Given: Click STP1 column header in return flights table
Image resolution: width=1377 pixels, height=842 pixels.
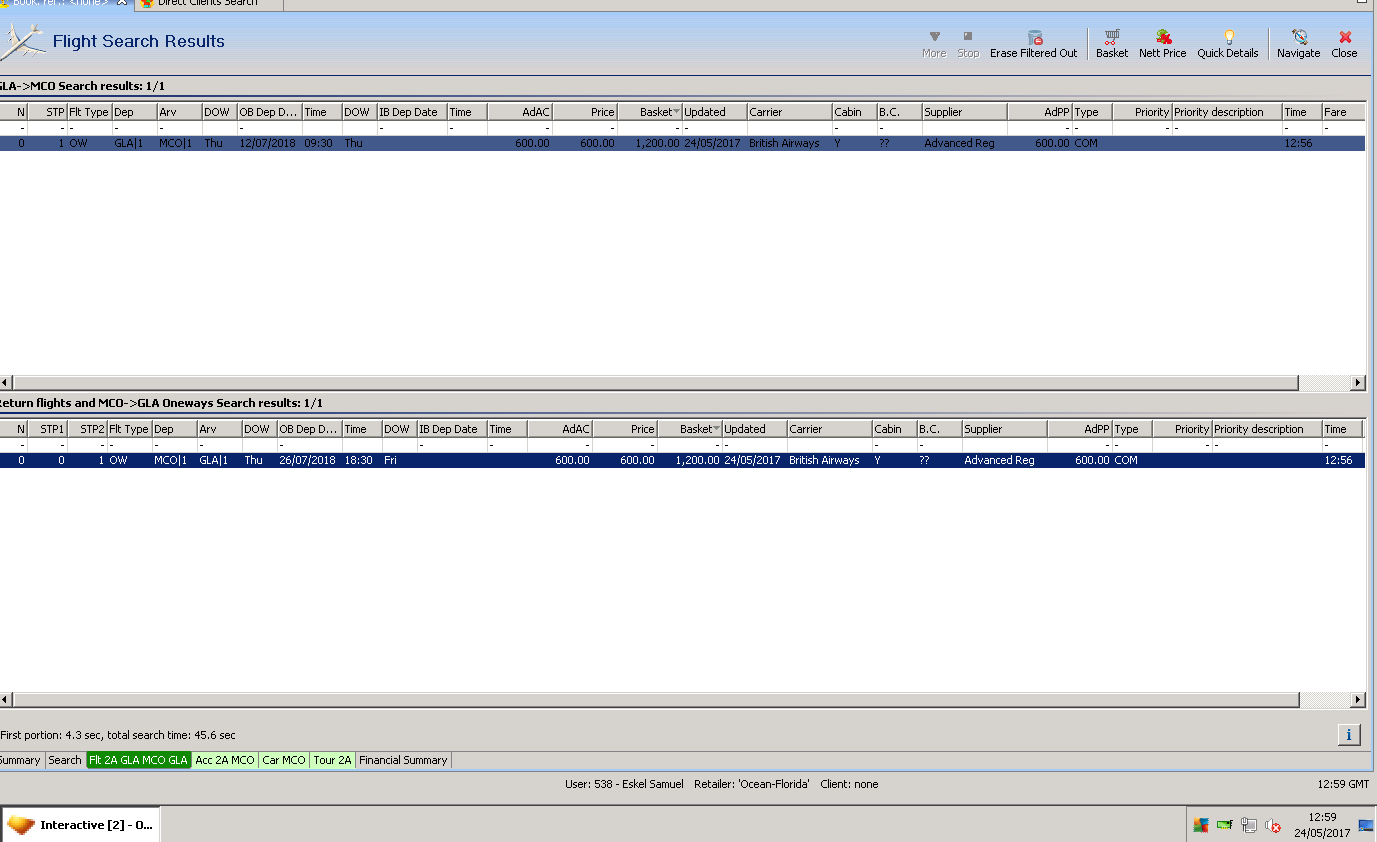Looking at the screenshot, I should coord(47,429).
